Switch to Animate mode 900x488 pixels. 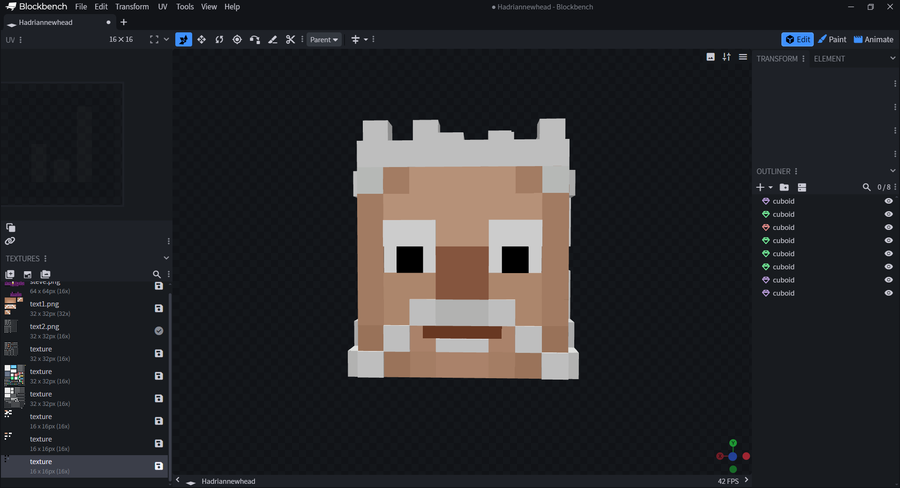coord(874,40)
